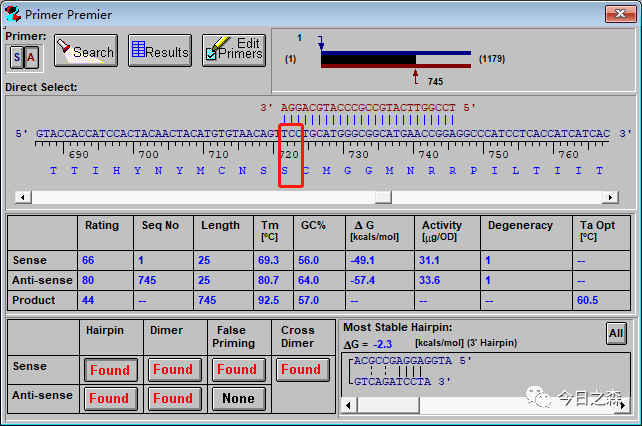Click the anti-sense primer sequence AGGACGTACCCGCCGTACTTGGCCT

[368, 108]
